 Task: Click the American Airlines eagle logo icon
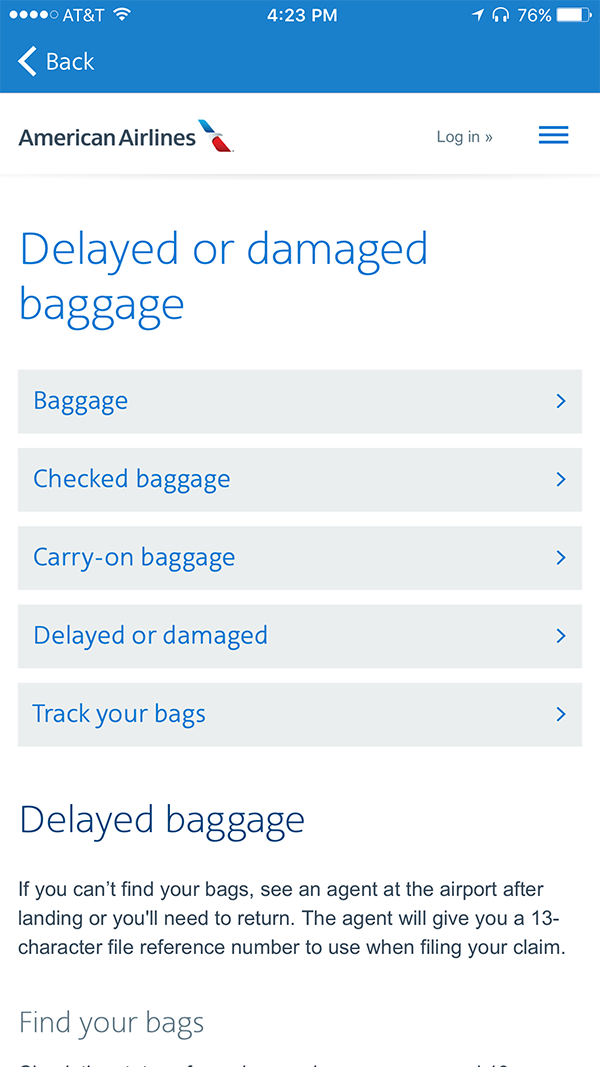216,136
